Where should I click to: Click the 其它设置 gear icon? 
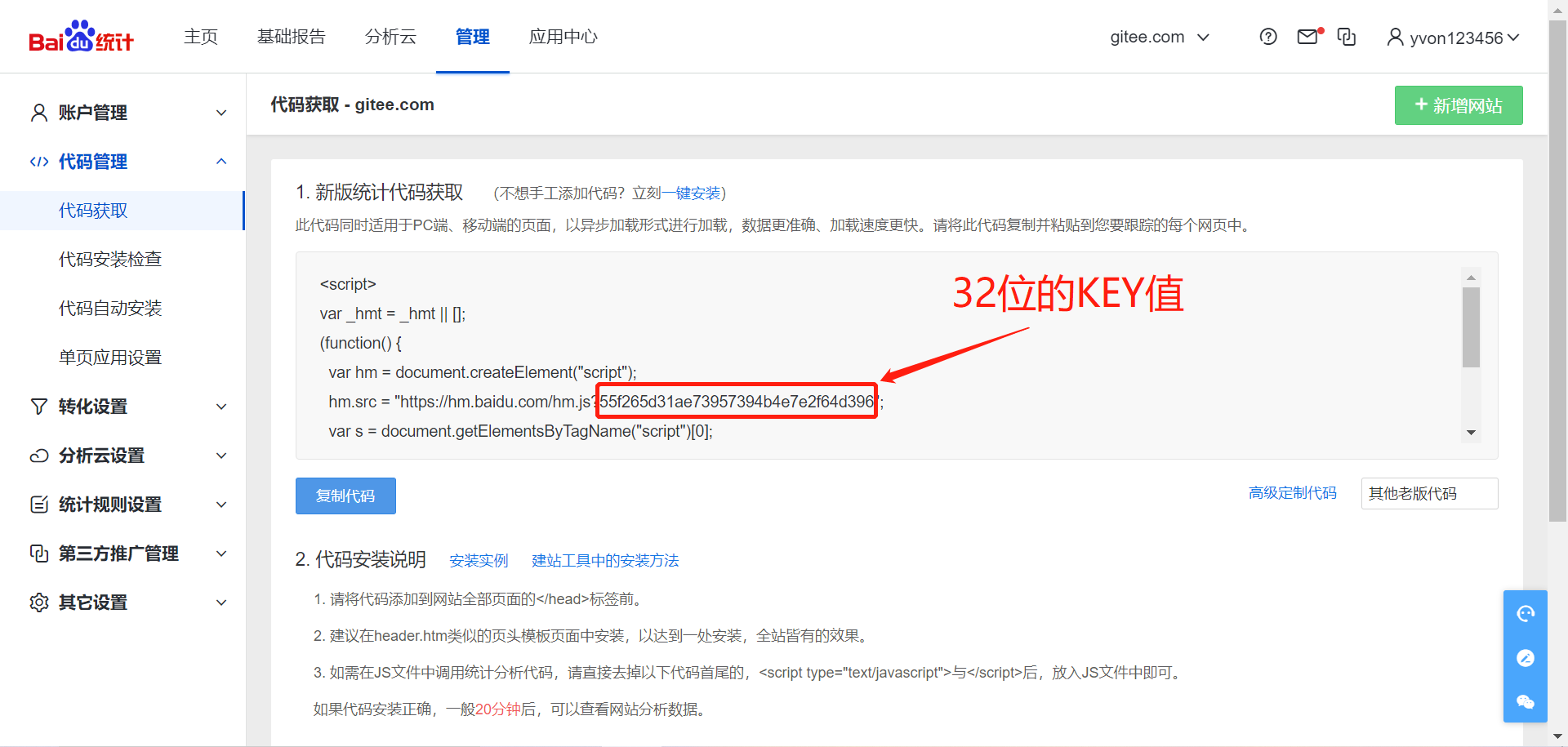point(38,602)
